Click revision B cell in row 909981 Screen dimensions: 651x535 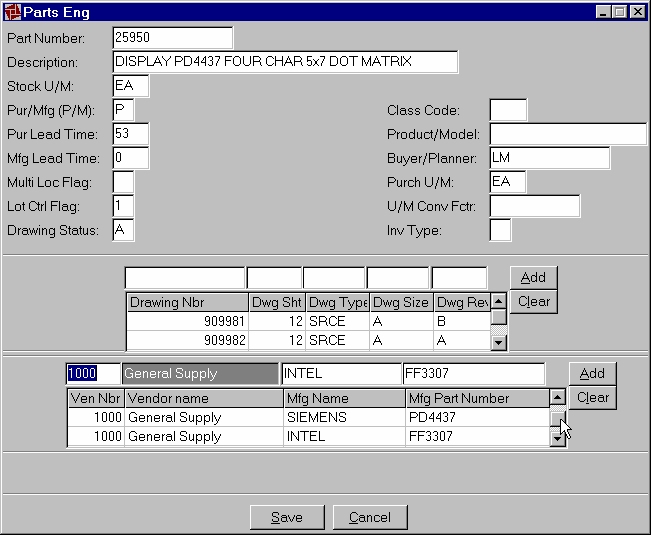click(x=462, y=321)
